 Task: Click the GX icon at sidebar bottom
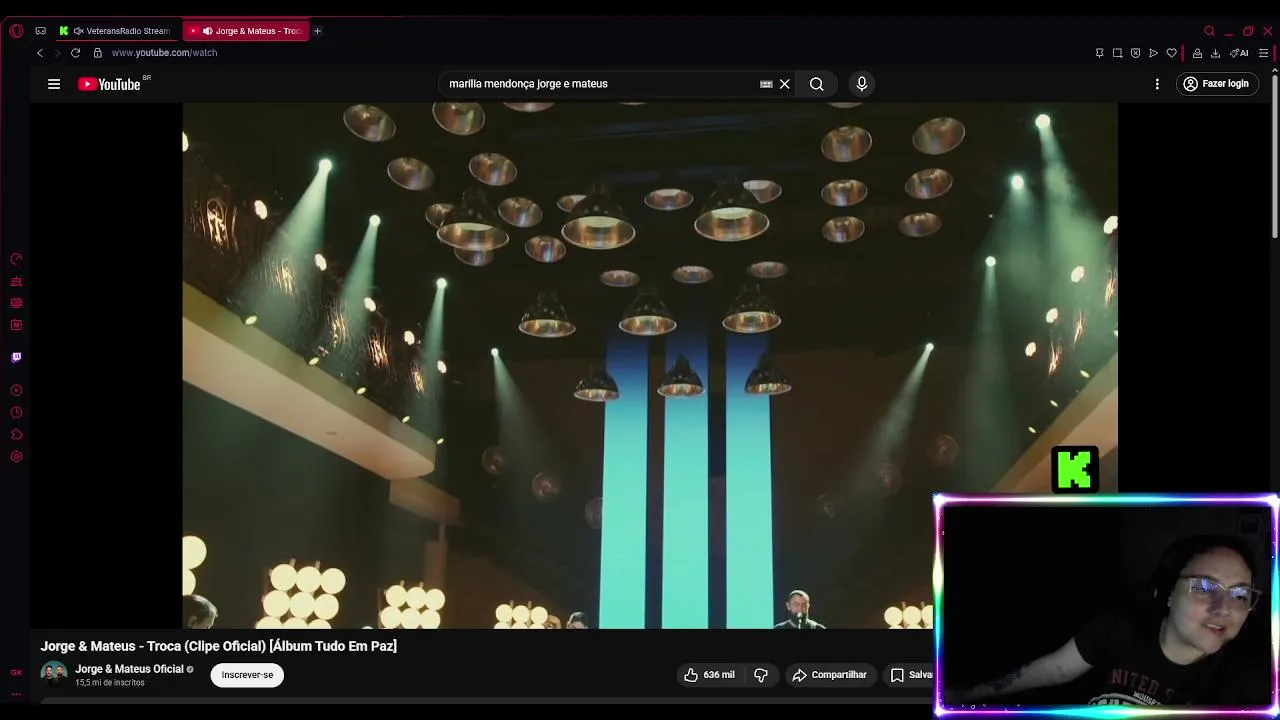click(x=16, y=673)
